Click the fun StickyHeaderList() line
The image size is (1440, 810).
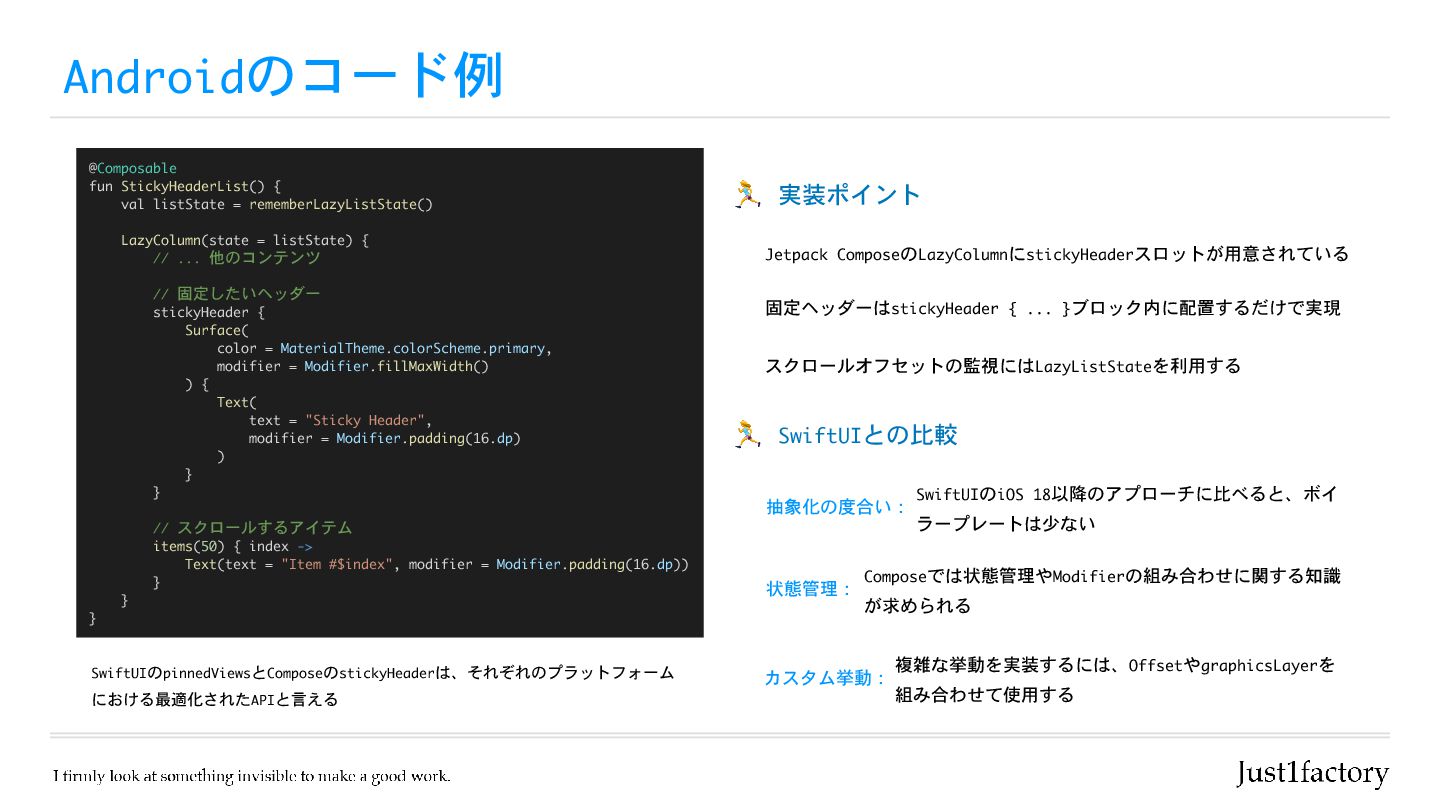[x=185, y=186]
